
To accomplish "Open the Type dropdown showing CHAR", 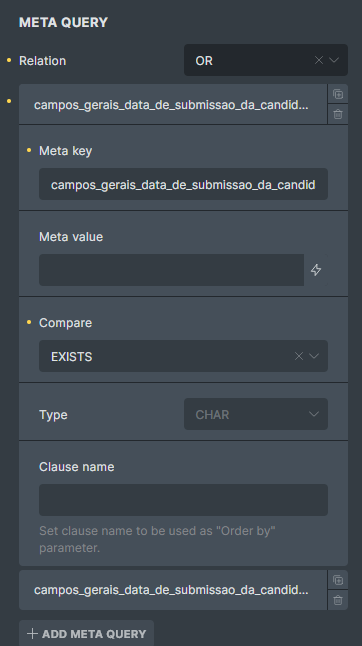I will coord(256,414).
